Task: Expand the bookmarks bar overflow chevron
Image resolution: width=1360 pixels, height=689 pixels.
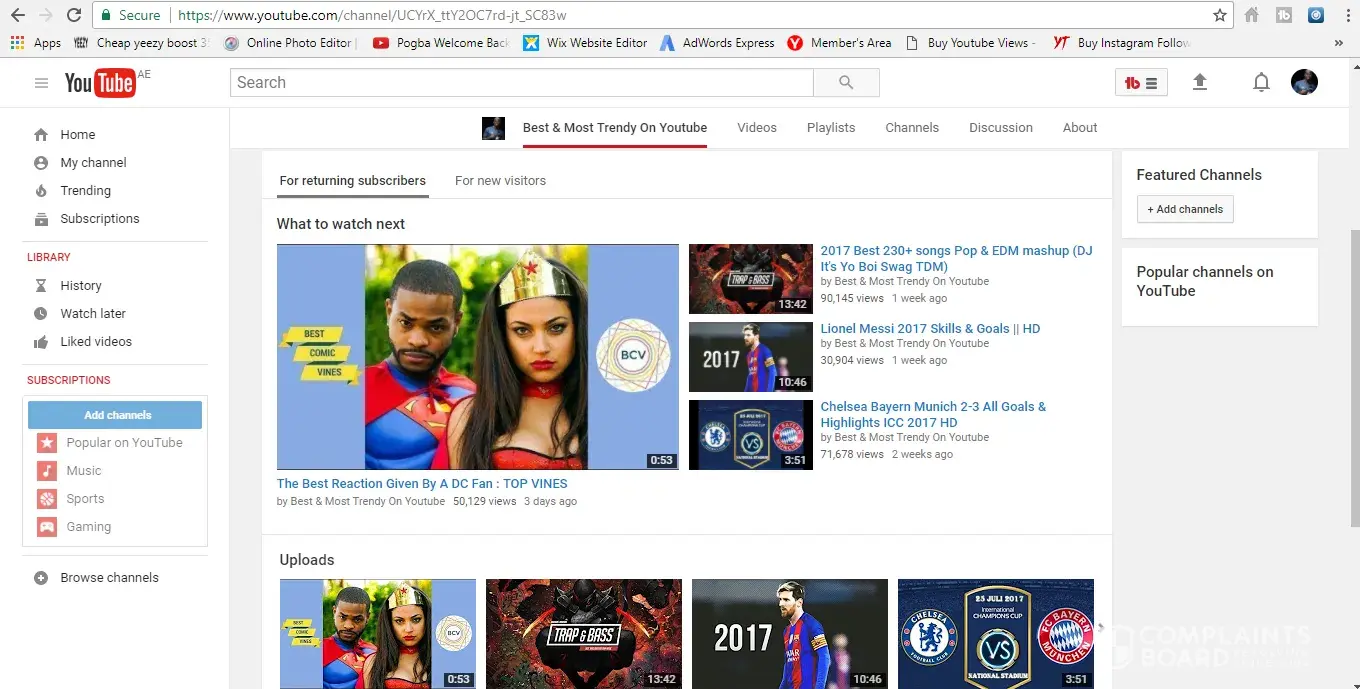Action: [1338, 43]
